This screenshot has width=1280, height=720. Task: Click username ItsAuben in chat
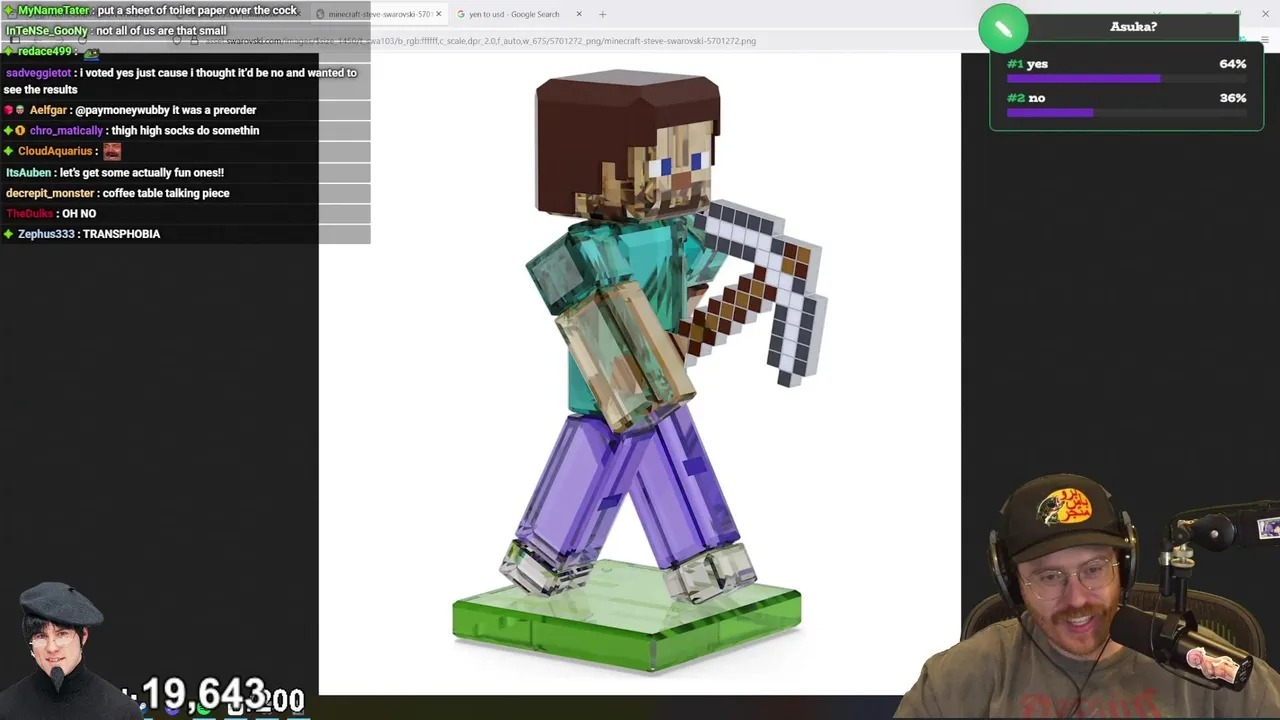tap(28, 173)
